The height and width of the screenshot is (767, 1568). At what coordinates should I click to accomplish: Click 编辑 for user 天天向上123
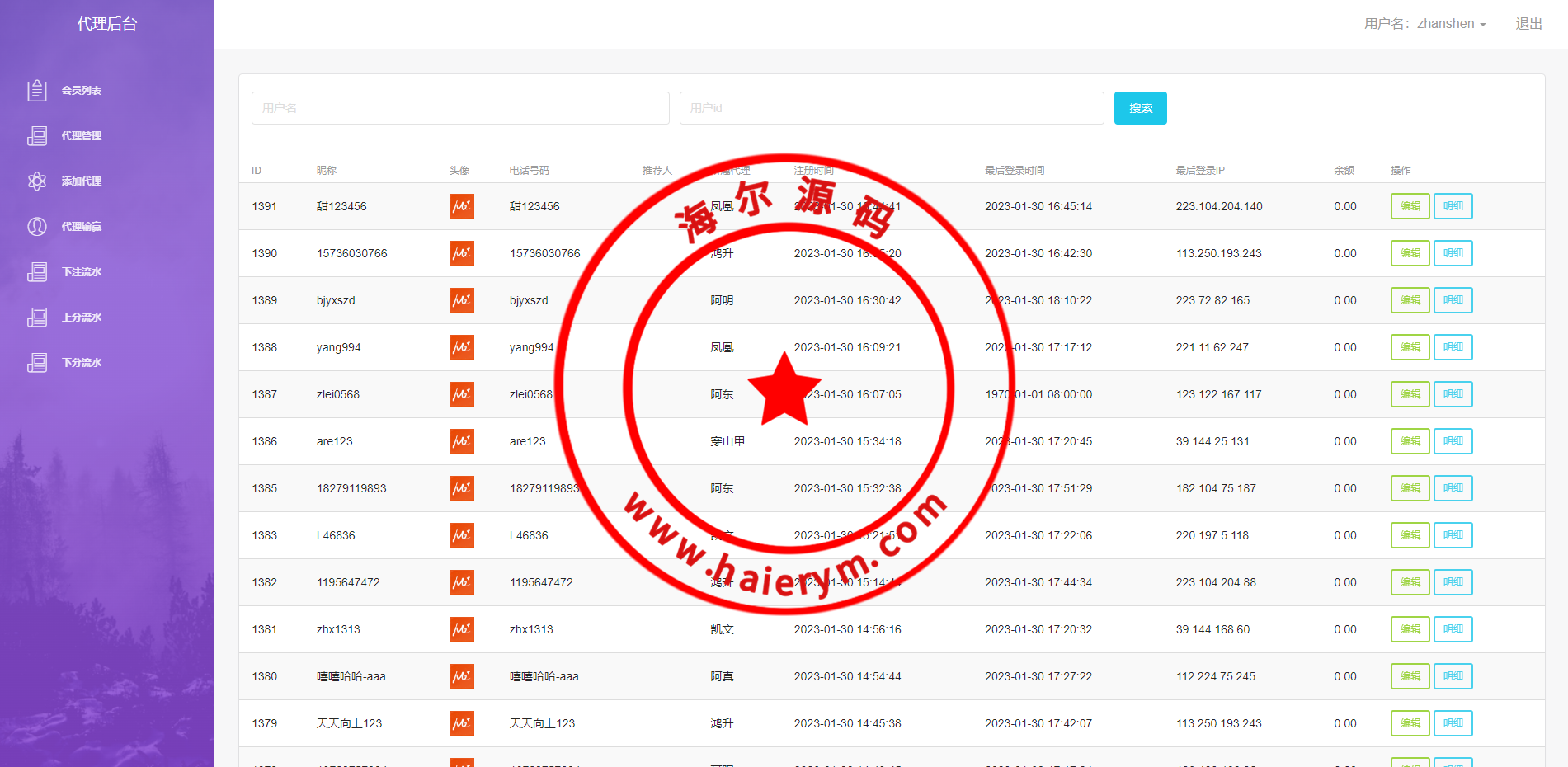point(1410,723)
